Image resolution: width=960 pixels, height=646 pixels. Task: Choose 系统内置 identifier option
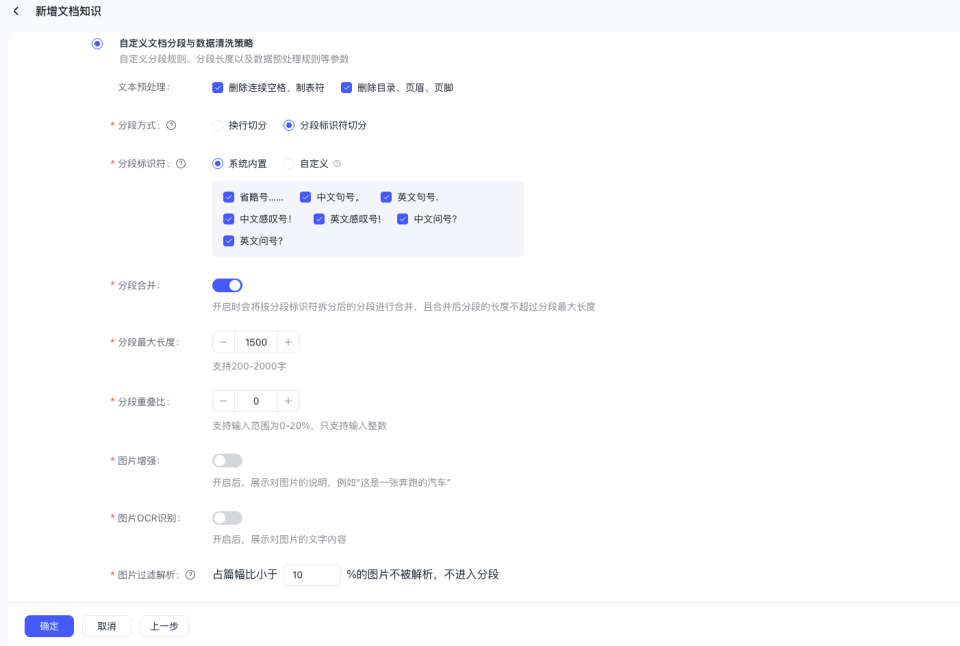click(217, 163)
